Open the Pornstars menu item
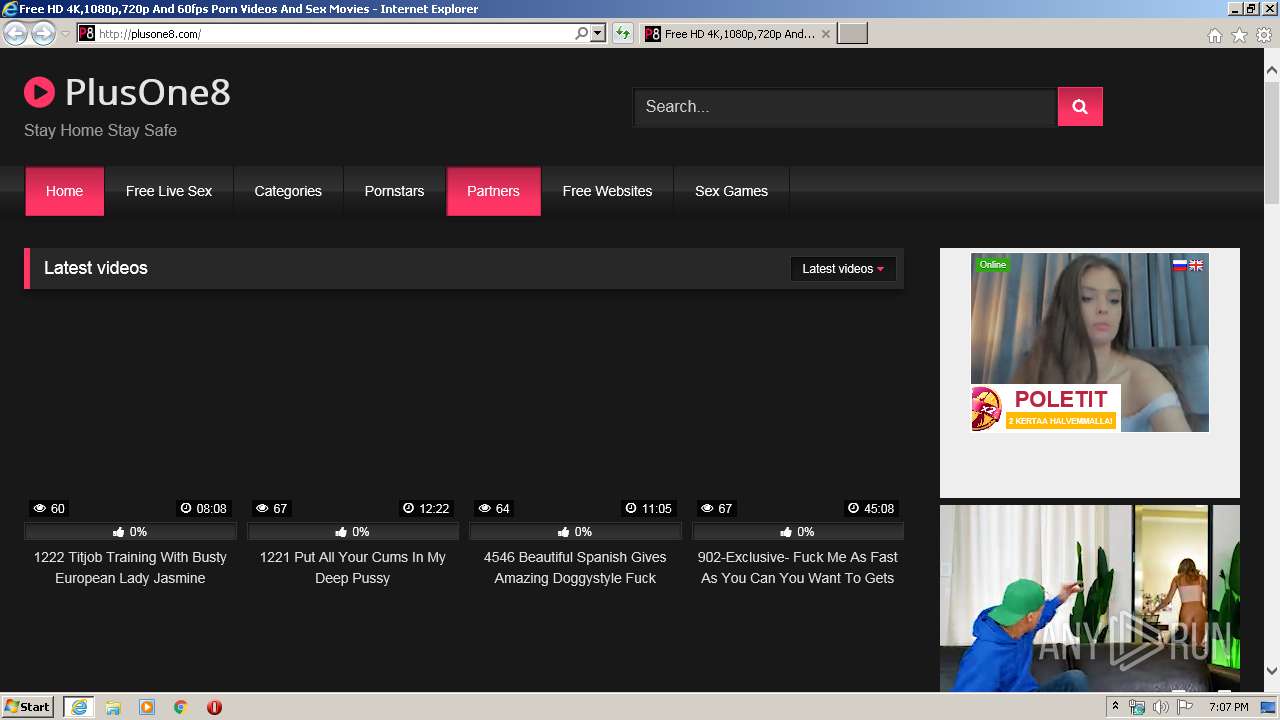Viewport: 1280px width, 720px height. point(394,191)
